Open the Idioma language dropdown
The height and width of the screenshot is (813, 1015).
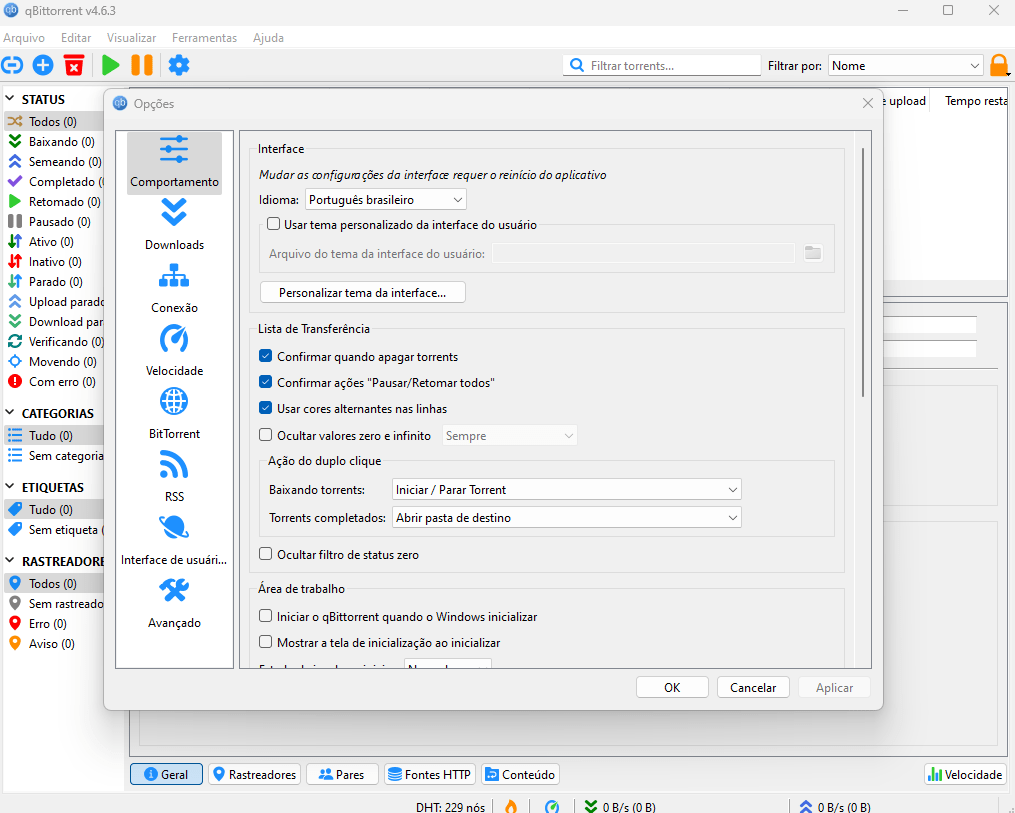[386, 199]
